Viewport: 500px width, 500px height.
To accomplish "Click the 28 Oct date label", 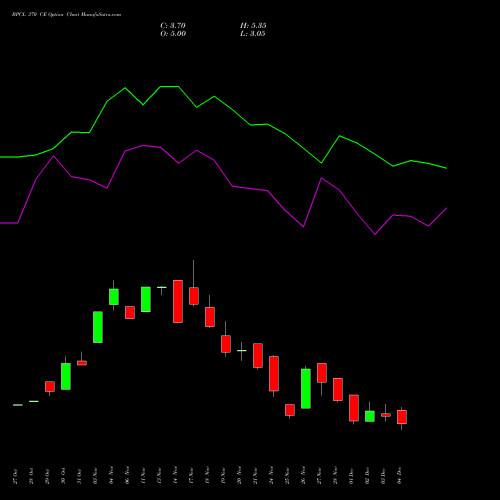I will point(31,476).
